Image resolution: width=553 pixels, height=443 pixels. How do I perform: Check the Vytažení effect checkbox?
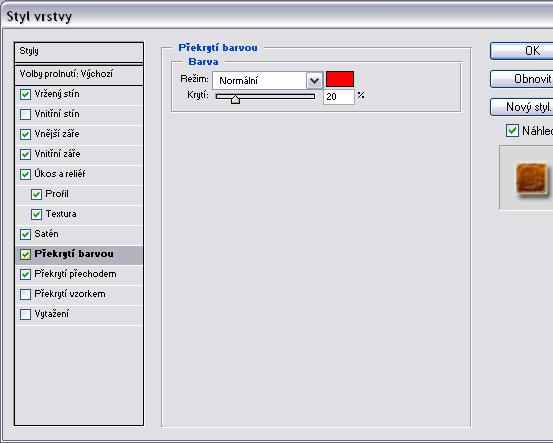coord(25,314)
